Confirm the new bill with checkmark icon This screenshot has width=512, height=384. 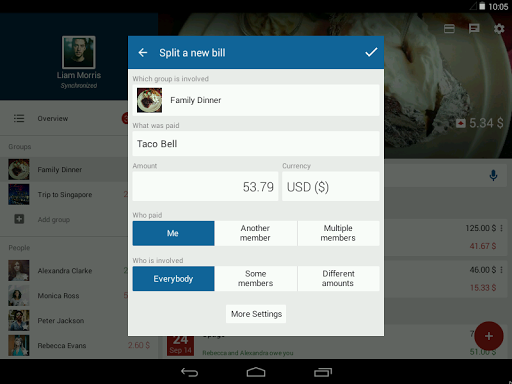[x=371, y=52]
